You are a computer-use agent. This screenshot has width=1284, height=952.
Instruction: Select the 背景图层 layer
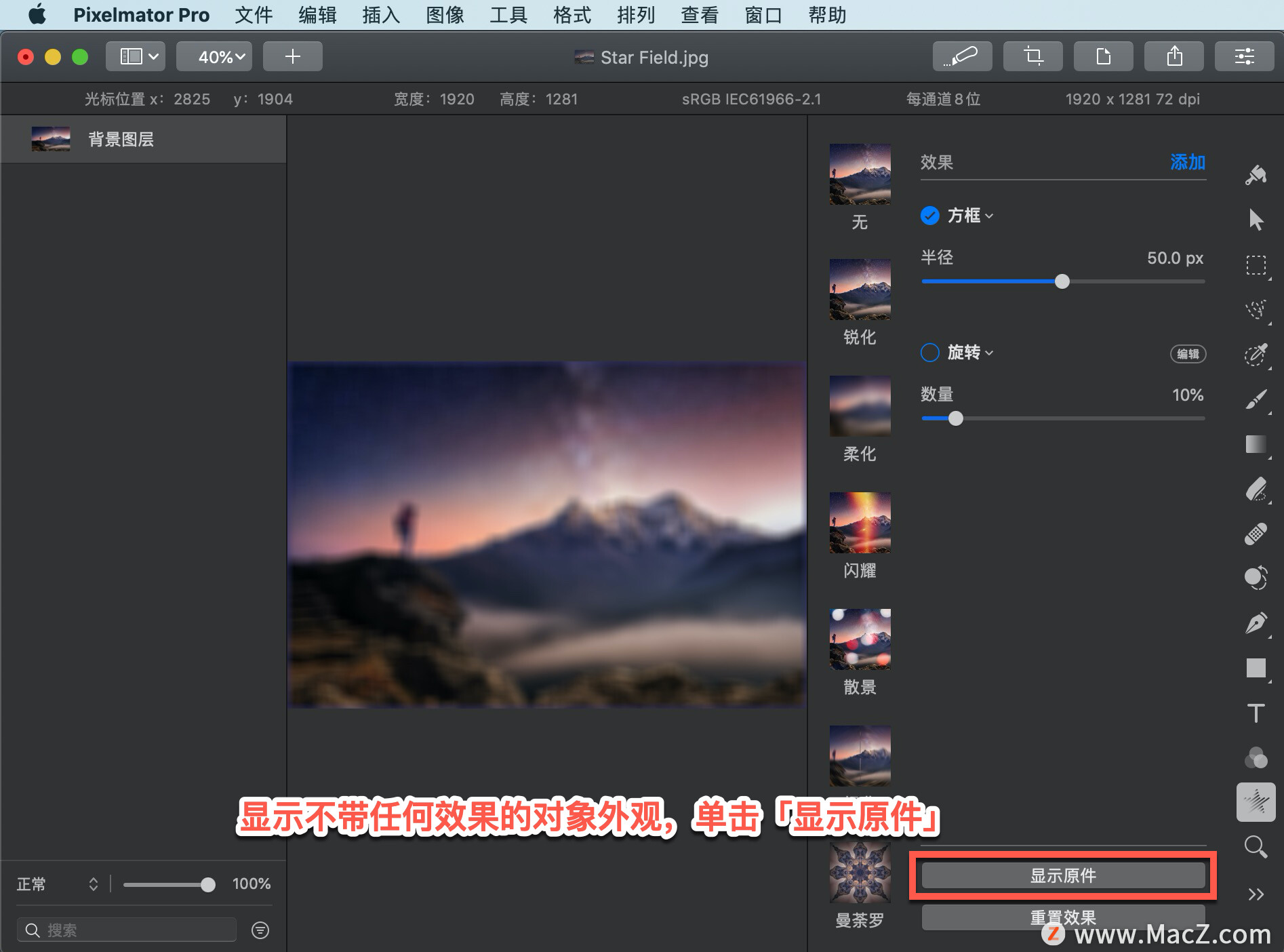tap(143, 139)
